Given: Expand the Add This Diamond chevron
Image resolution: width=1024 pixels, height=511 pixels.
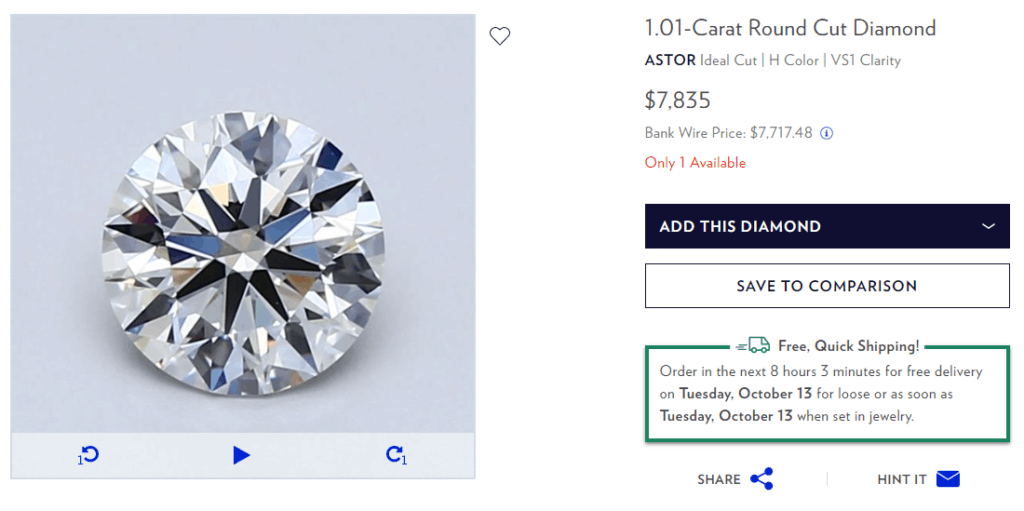Looking at the screenshot, I should 988,227.
